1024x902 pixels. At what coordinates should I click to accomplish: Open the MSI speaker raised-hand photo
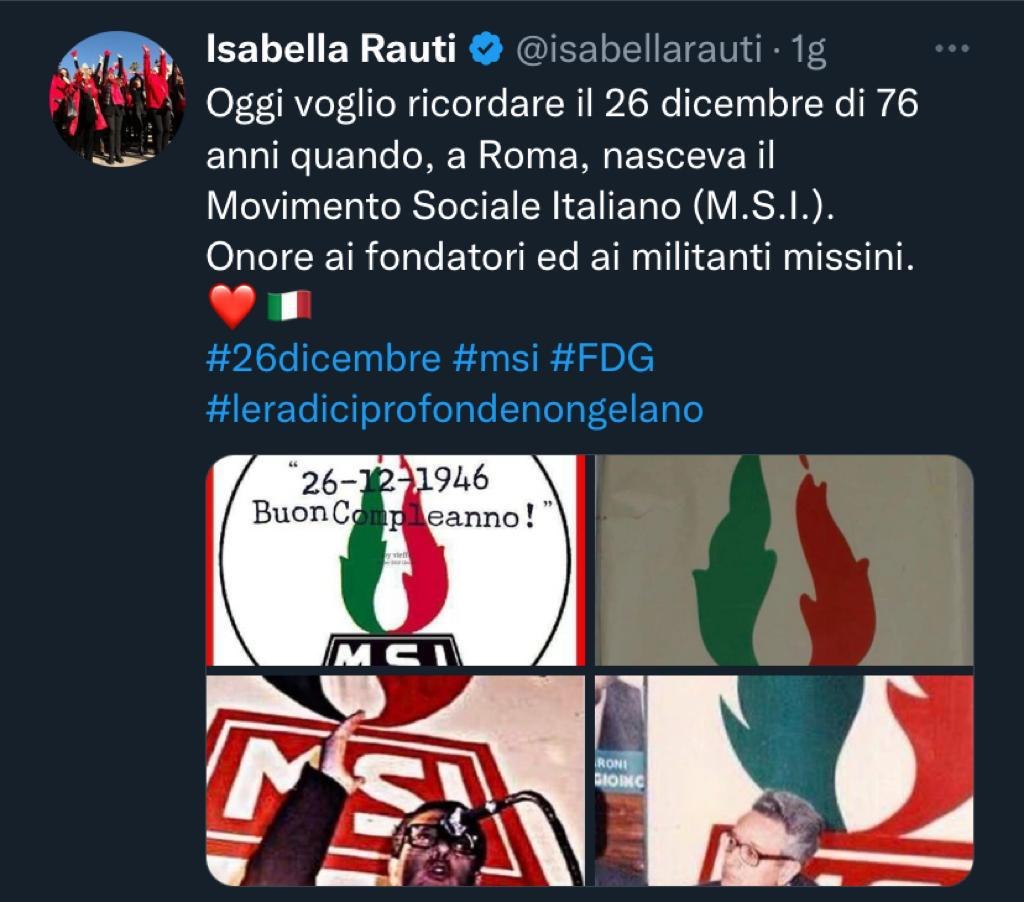click(x=396, y=781)
